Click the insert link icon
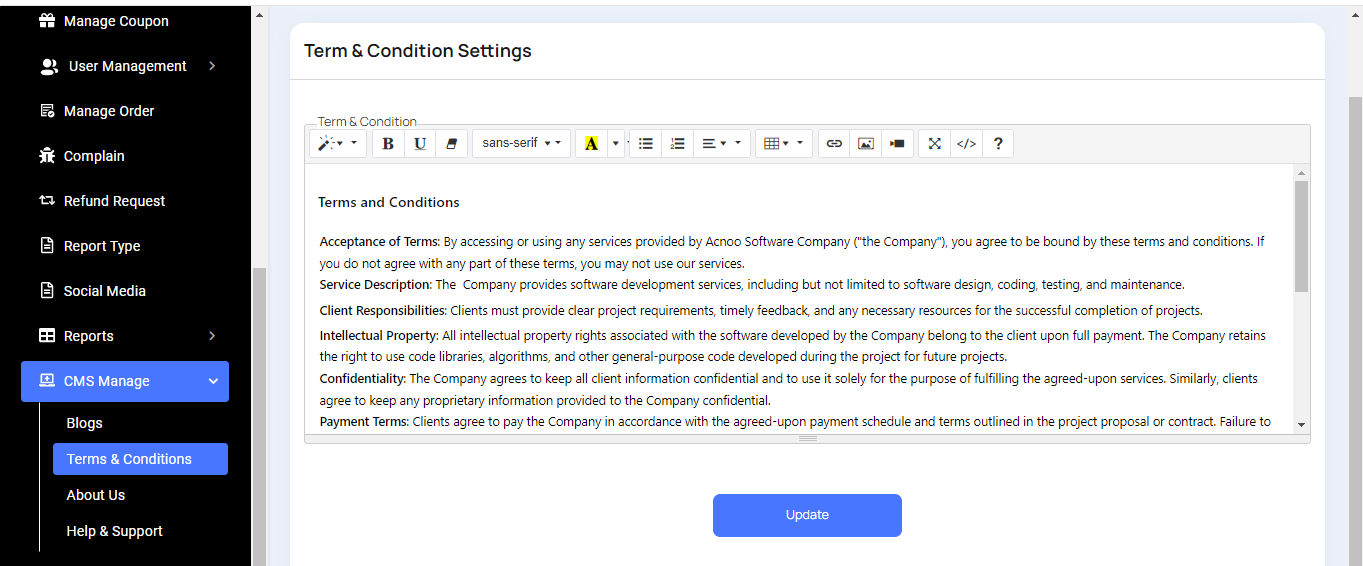1363x566 pixels. coord(834,144)
